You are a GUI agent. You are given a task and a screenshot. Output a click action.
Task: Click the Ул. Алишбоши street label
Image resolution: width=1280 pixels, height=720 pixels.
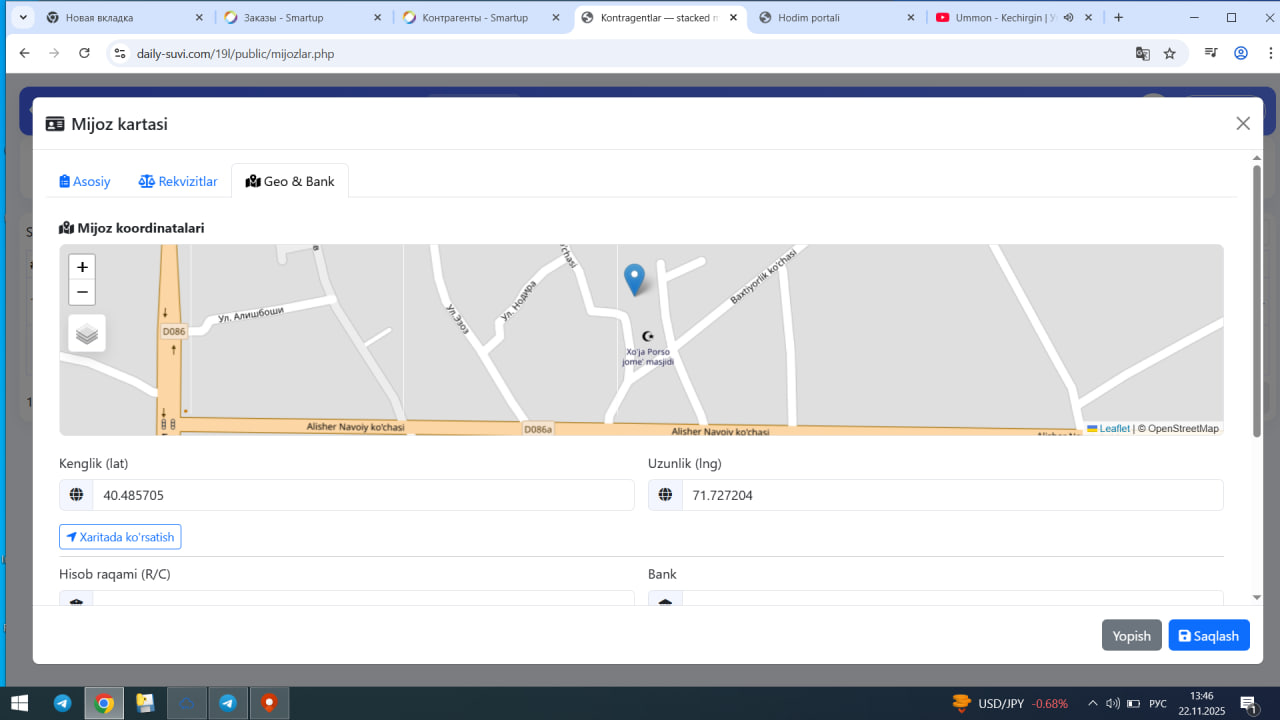click(251, 315)
